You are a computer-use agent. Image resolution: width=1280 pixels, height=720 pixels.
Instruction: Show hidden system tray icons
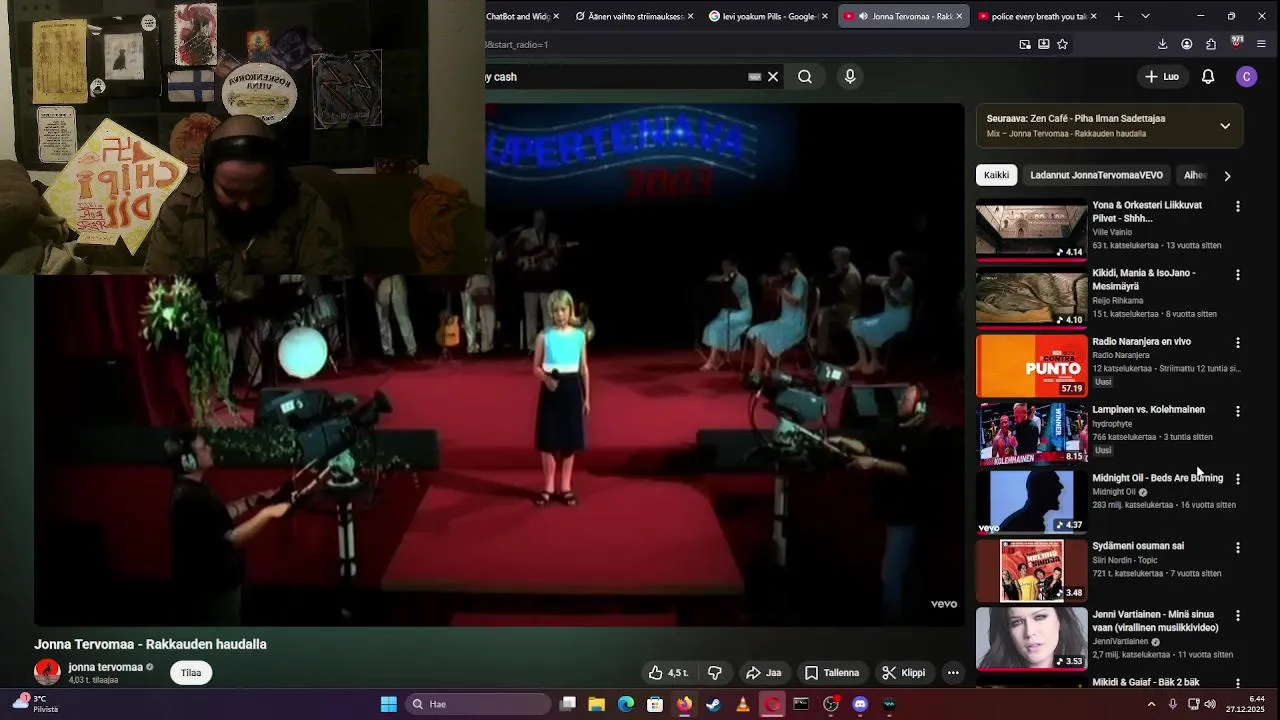[1151, 704]
